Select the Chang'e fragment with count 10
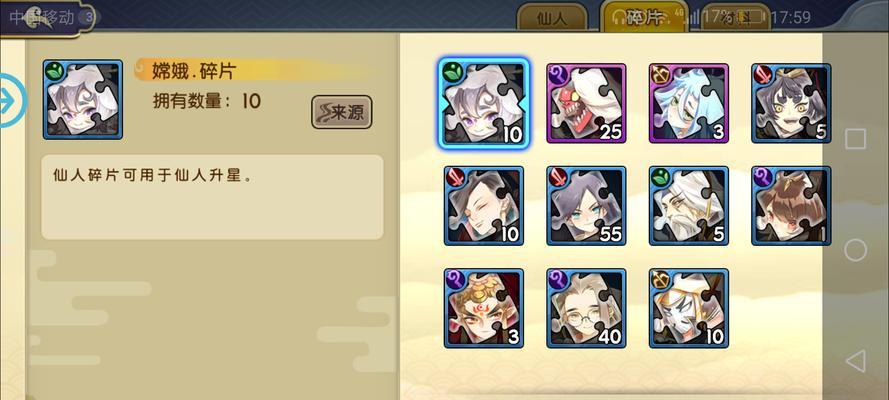Screen dimensions: 889x400 (x=484, y=103)
